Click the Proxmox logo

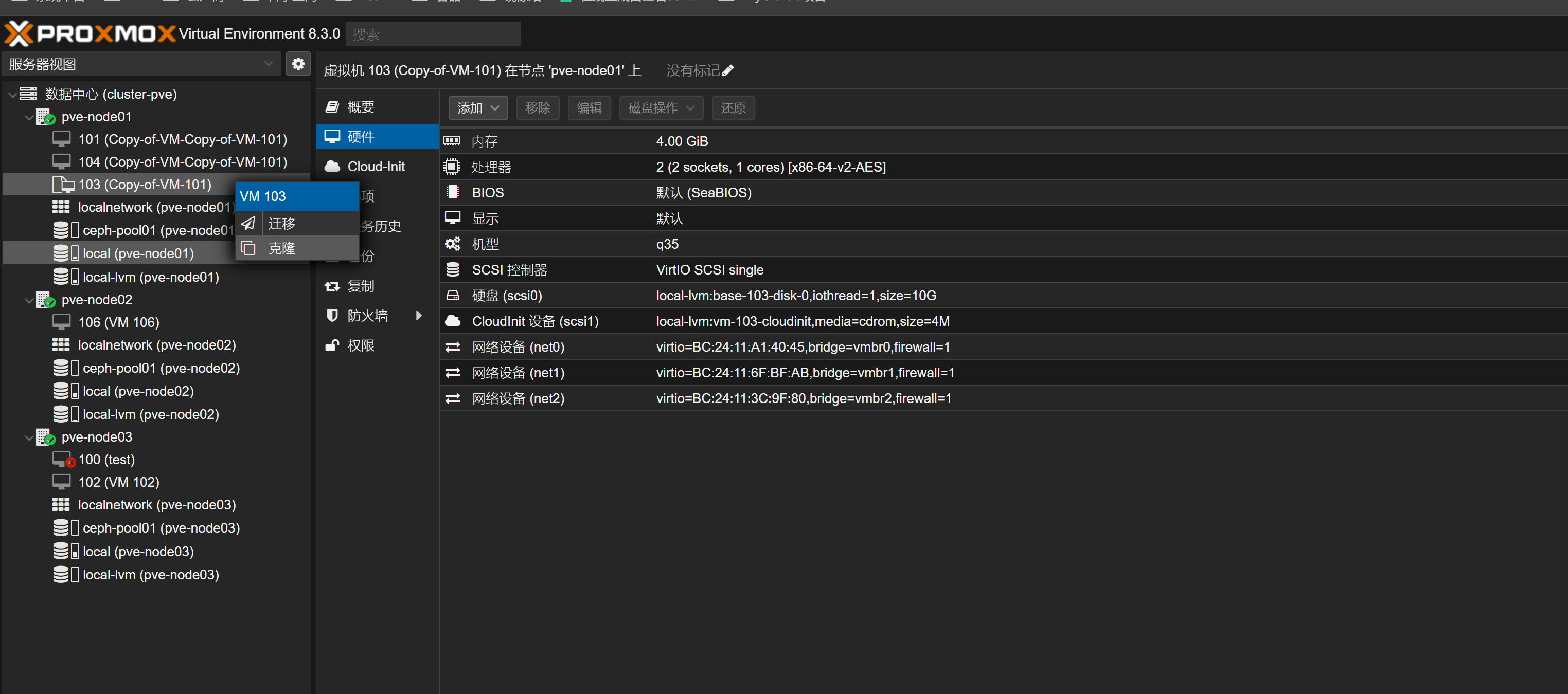[x=90, y=33]
